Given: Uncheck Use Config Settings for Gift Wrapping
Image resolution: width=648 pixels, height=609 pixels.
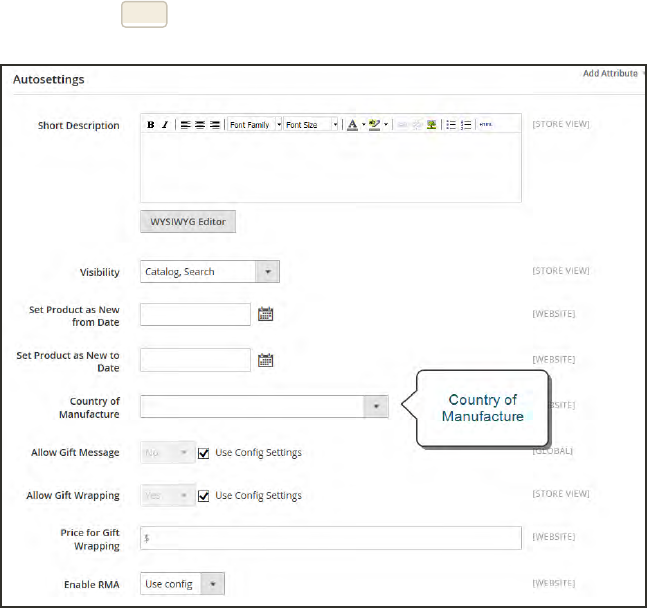Looking at the screenshot, I should (x=205, y=495).
